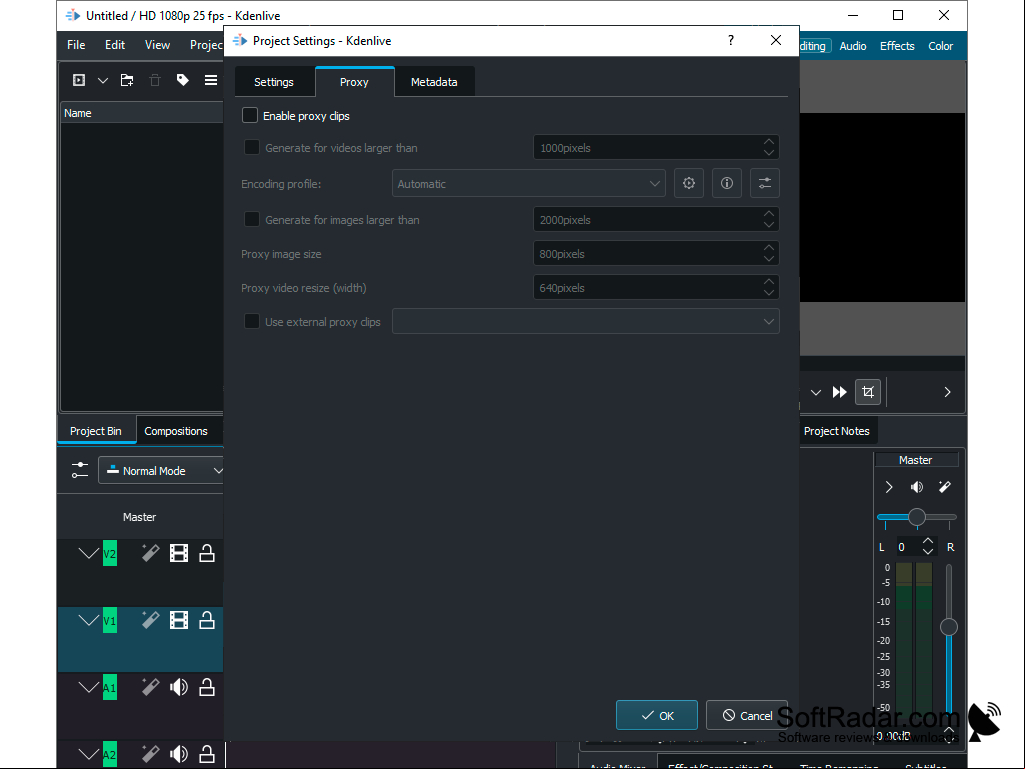
Task: Lock track V2
Action: 207,553
